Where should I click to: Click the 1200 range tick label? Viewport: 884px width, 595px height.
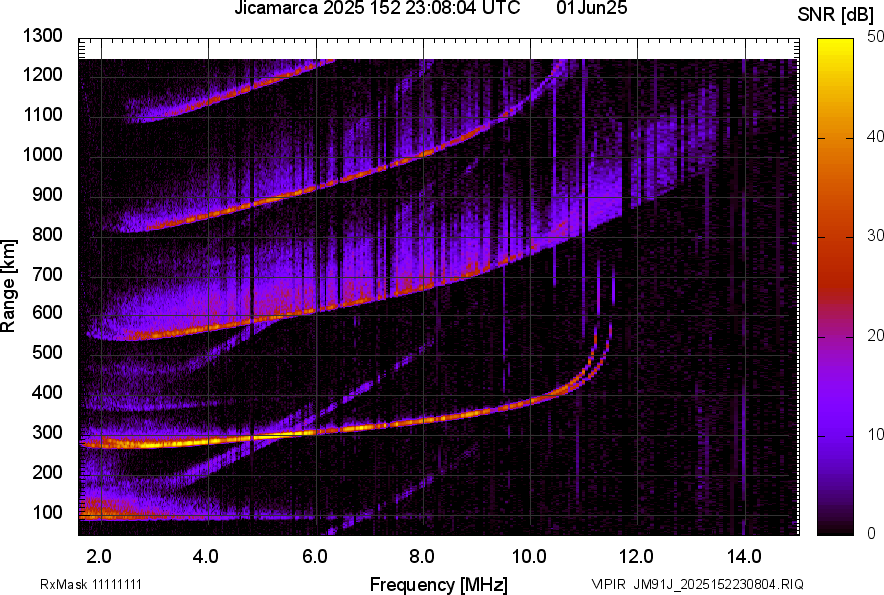(42, 74)
